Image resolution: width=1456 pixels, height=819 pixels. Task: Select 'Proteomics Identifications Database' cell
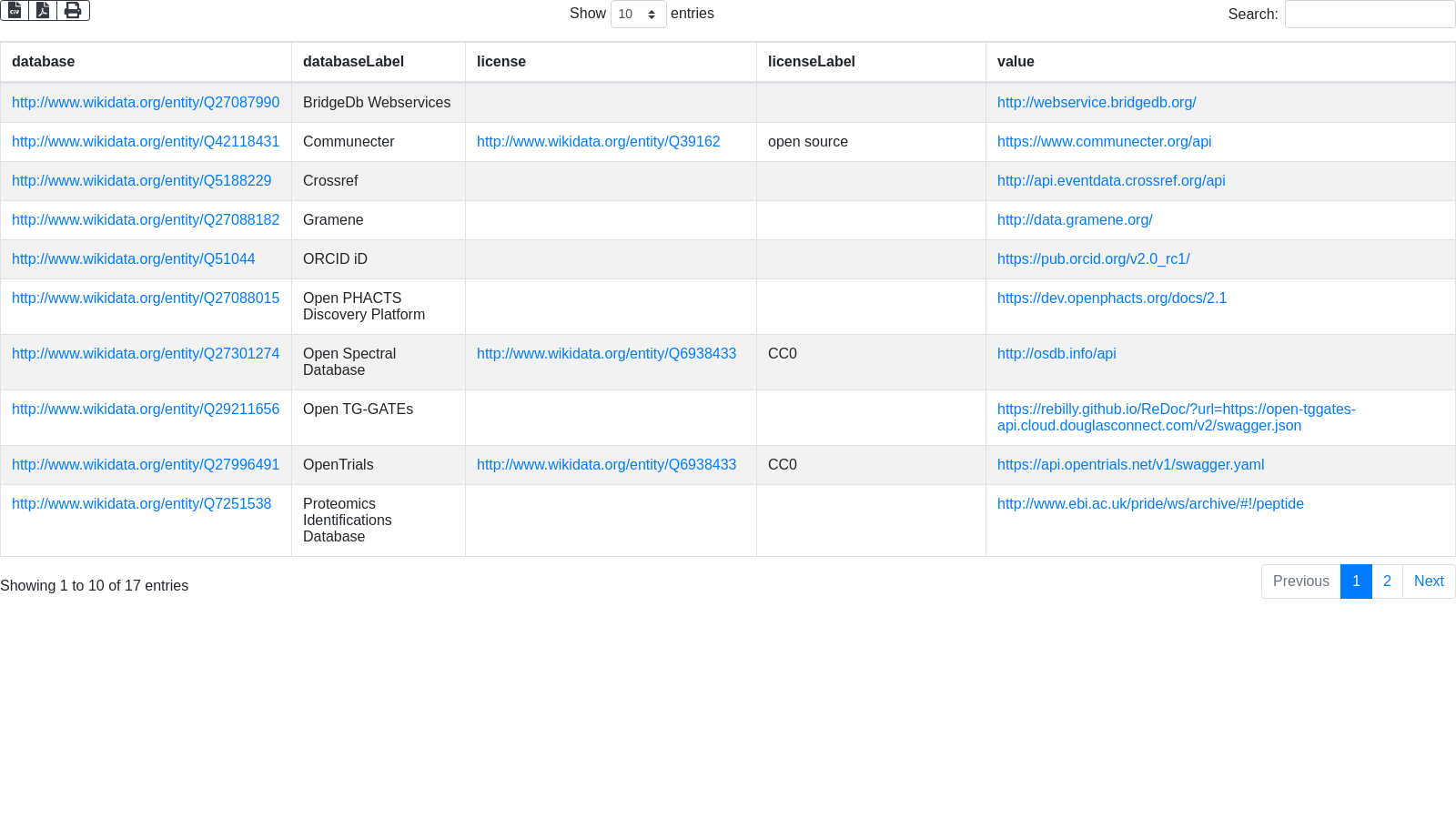pyautogui.click(x=379, y=521)
